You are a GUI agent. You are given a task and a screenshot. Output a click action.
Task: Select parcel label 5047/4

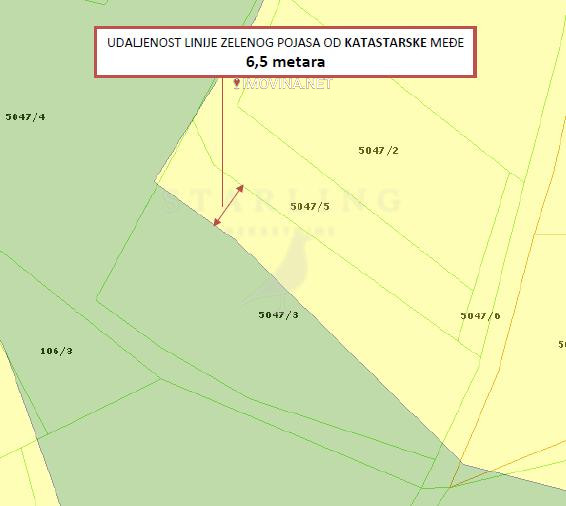[x=25, y=117]
